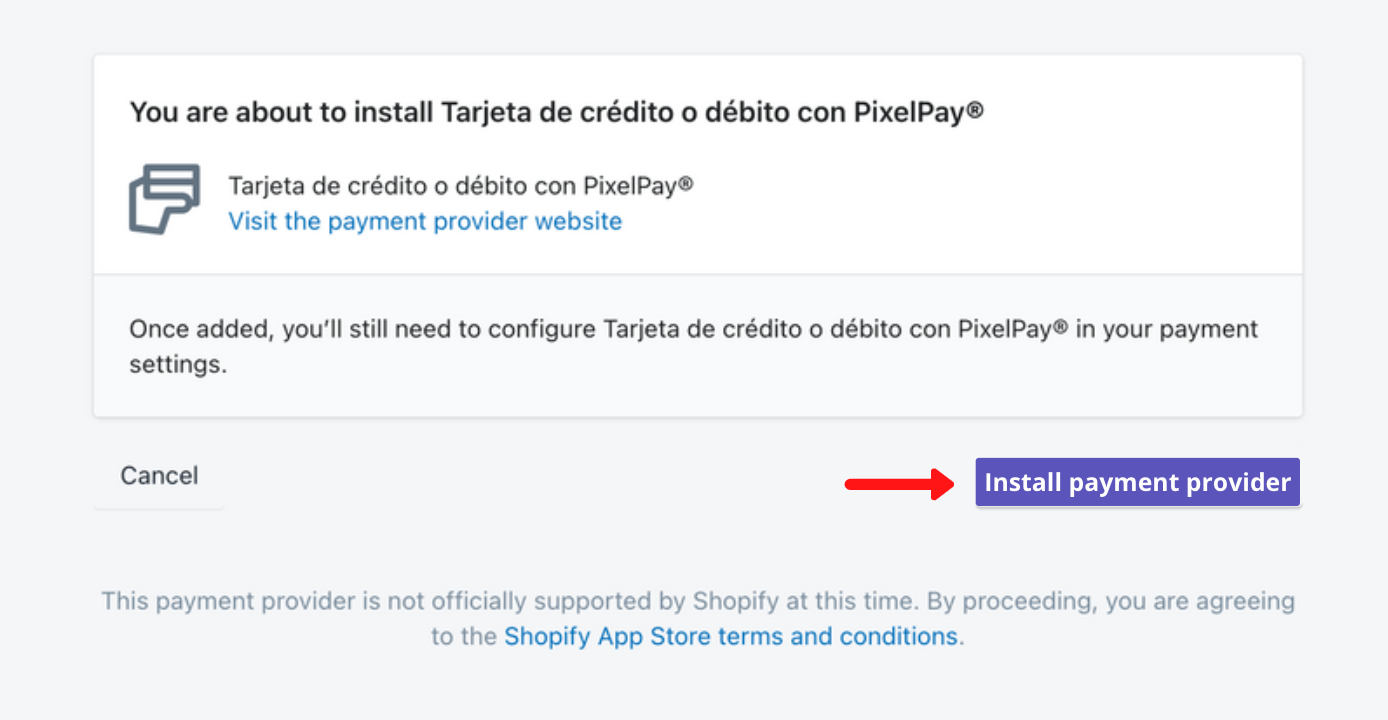
Task: Click the word 'settings.' ending the notice
Action: [x=178, y=365]
